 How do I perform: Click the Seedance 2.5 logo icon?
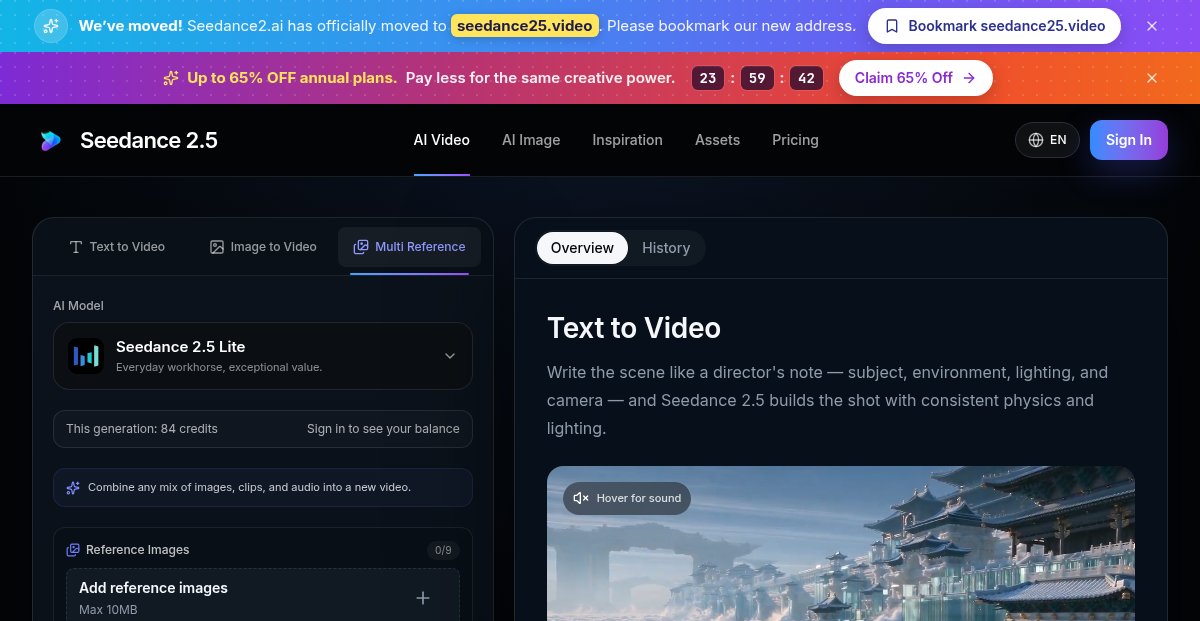click(50, 141)
